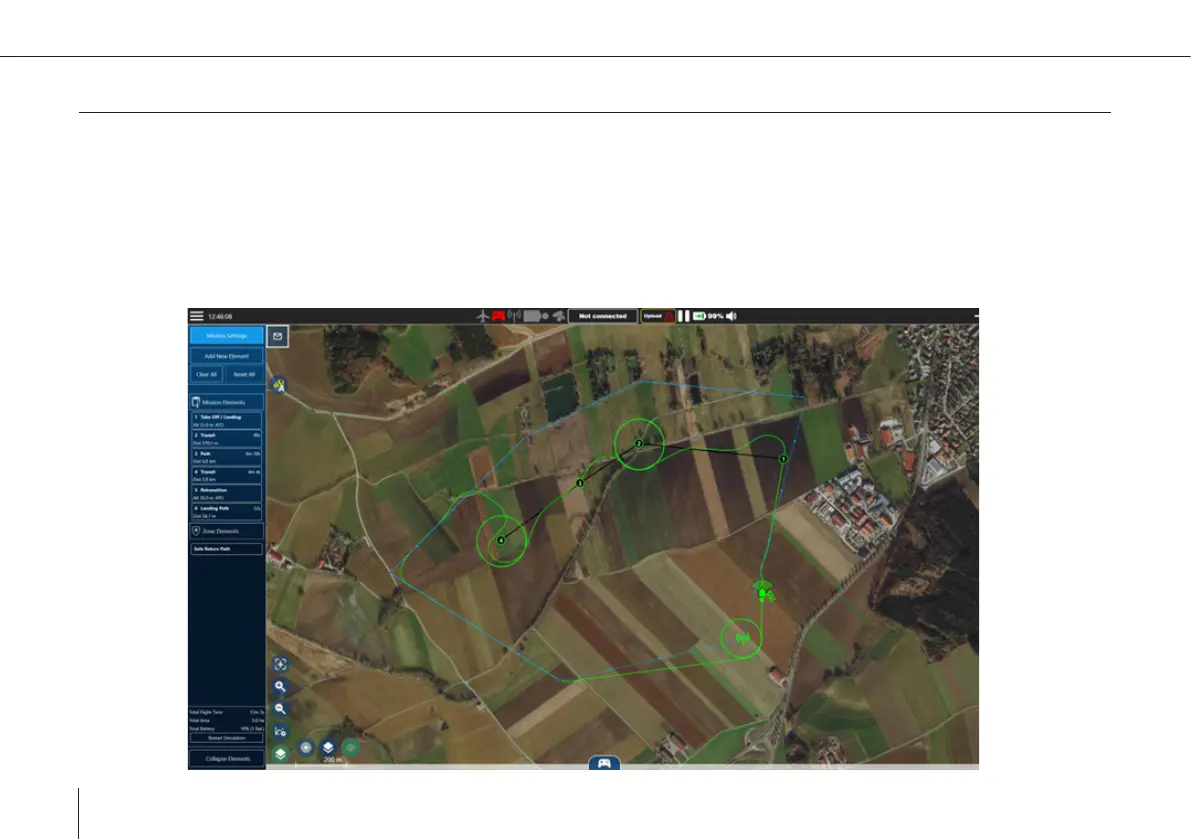
Task: Click the Reset All button
Action: (245, 374)
